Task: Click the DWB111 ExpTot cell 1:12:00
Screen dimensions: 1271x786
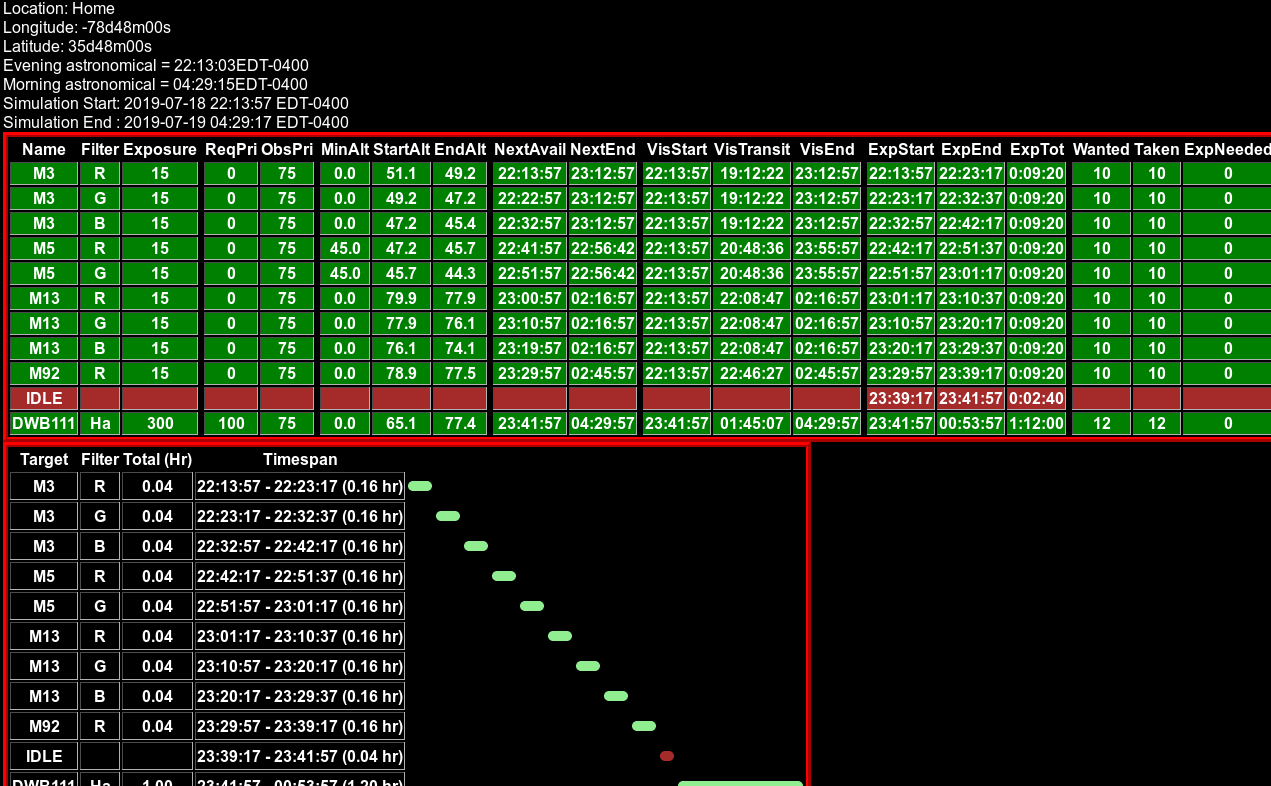Action: tap(1037, 423)
